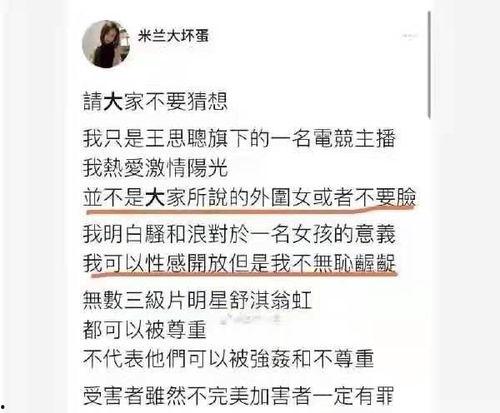Image resolution: width=500 pixels, height=413 pixels.
Task: Click the blurred smudge right of 都可以被尊重
Action: (252, 320)
